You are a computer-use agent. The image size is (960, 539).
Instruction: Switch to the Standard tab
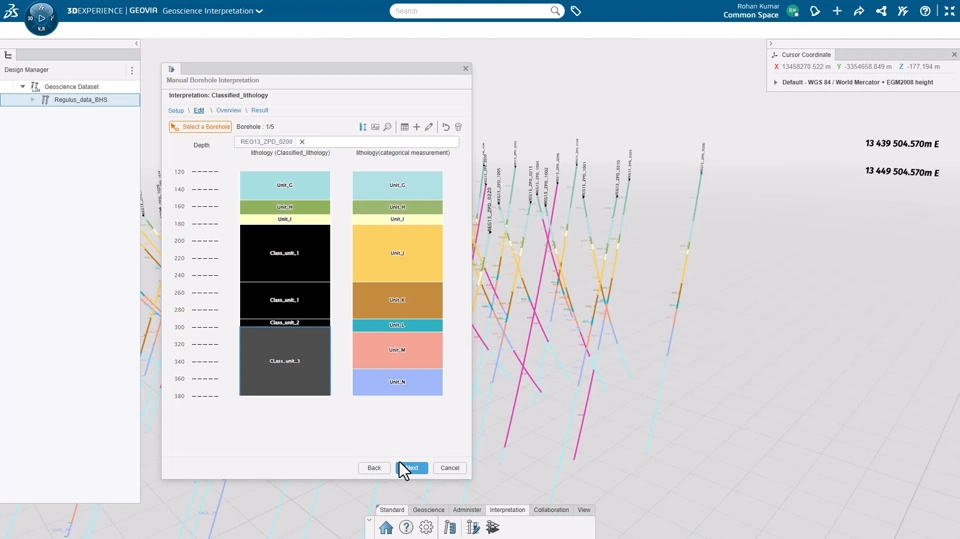pos(392,510)
